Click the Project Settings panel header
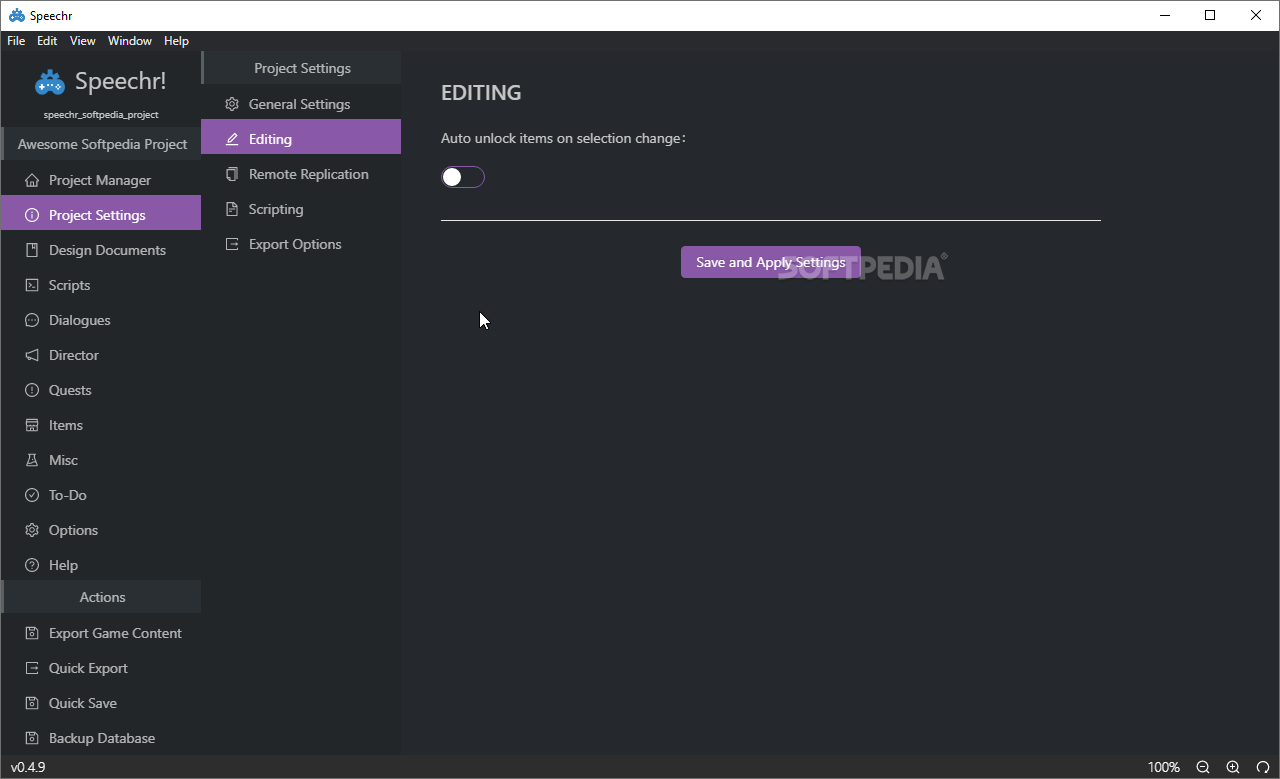Screen dimensions: 1280x779 click(302, 68)
